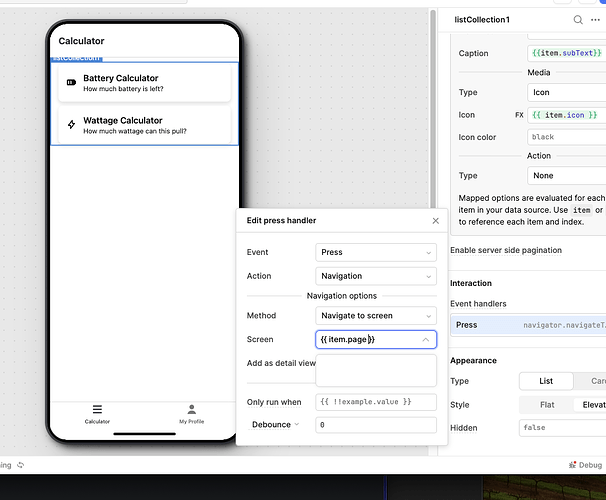The height and width of the screenshot is (500, 606).
Task: Close the Edit press handler popup
Action: pyautogui.click(x=436, y=221)
